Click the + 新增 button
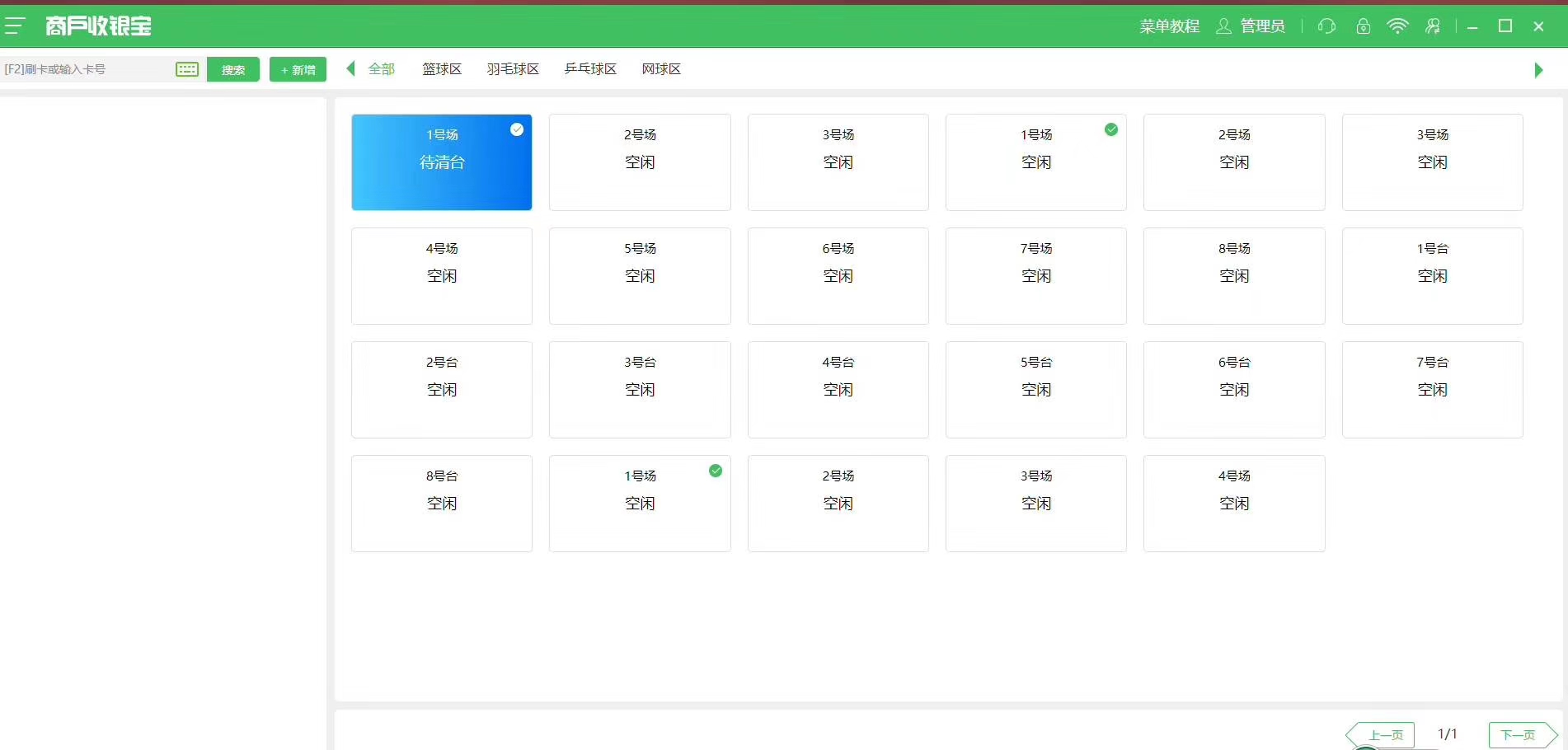The width and height of the screenshot is (1568, 750). click(x=298, y=69)
